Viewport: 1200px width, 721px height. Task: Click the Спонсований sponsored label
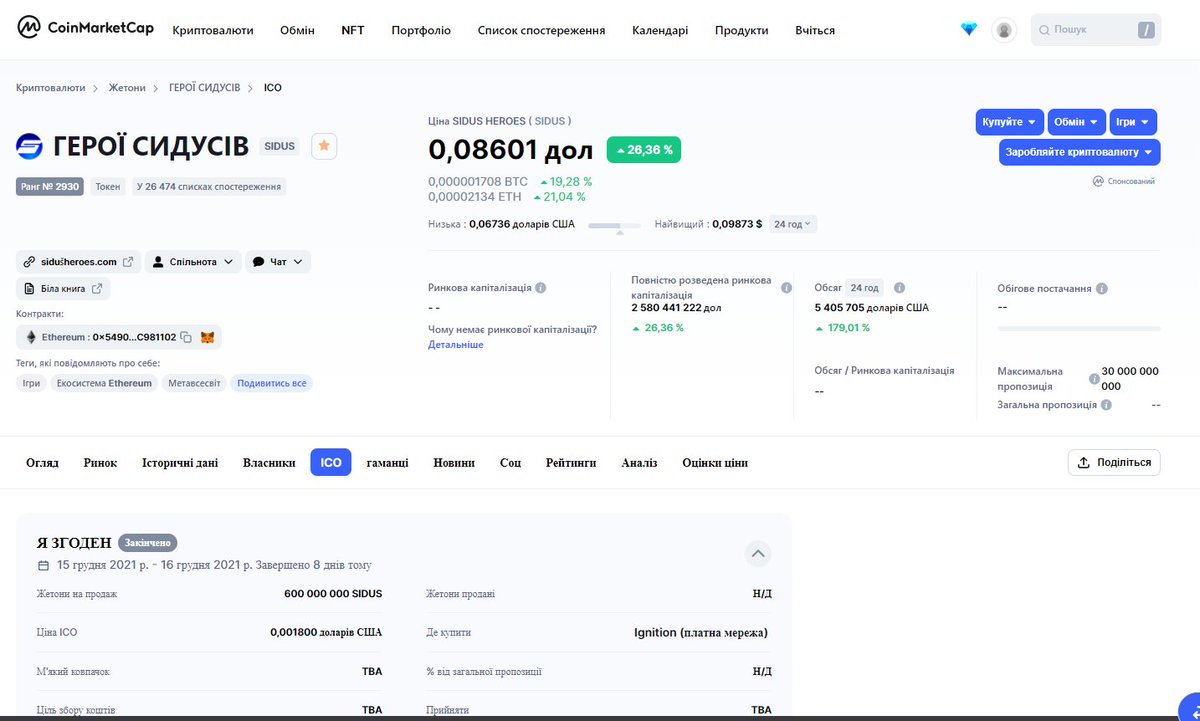click(x=1124, y=181)
